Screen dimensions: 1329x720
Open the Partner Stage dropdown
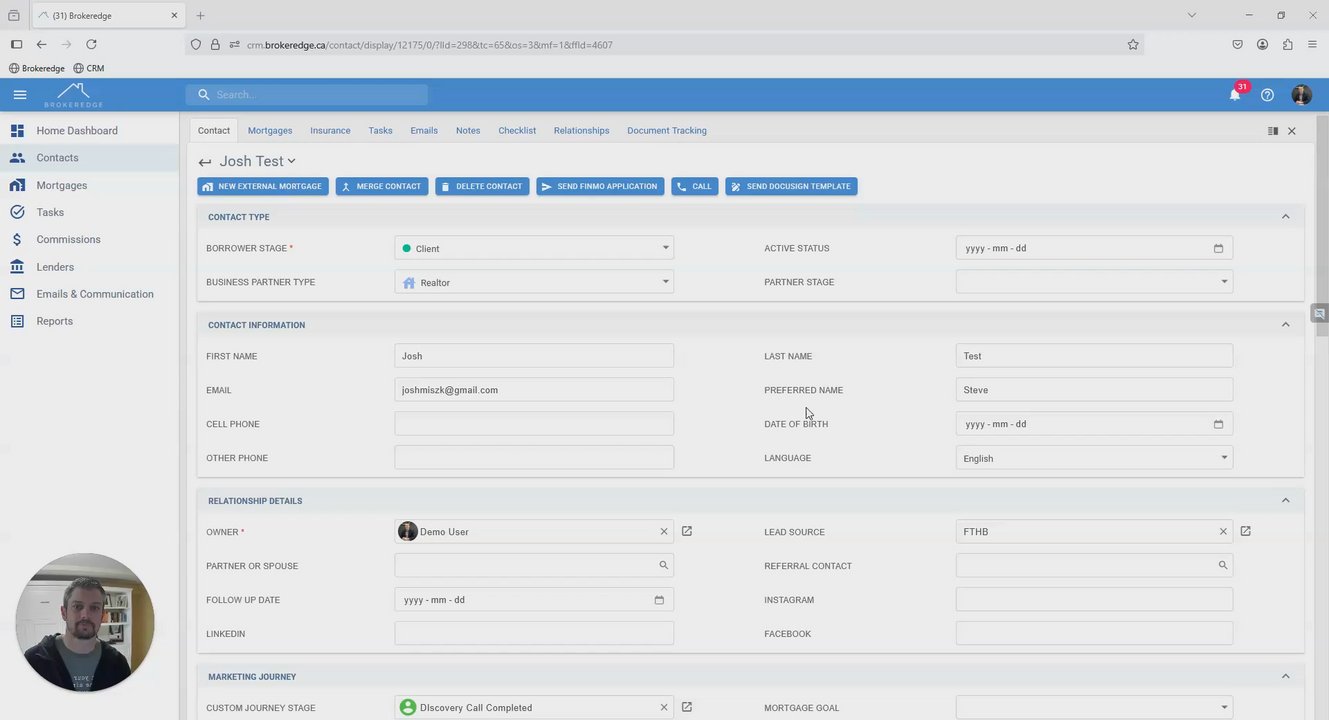(x=1094, y=282)
